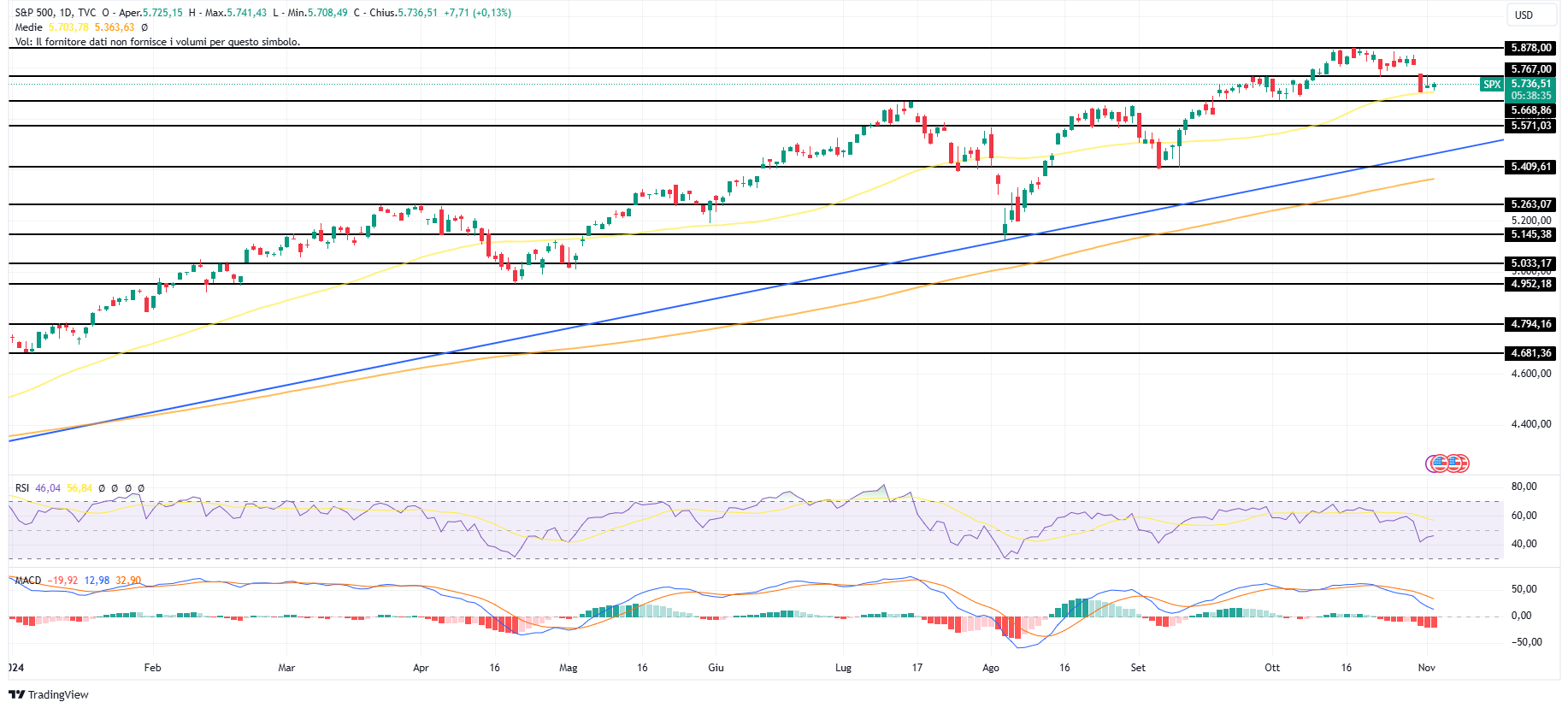Viewport: 1568px width, 708px height.
Task: Click the Lug label on the time axis
Action: tap(843, 668)
